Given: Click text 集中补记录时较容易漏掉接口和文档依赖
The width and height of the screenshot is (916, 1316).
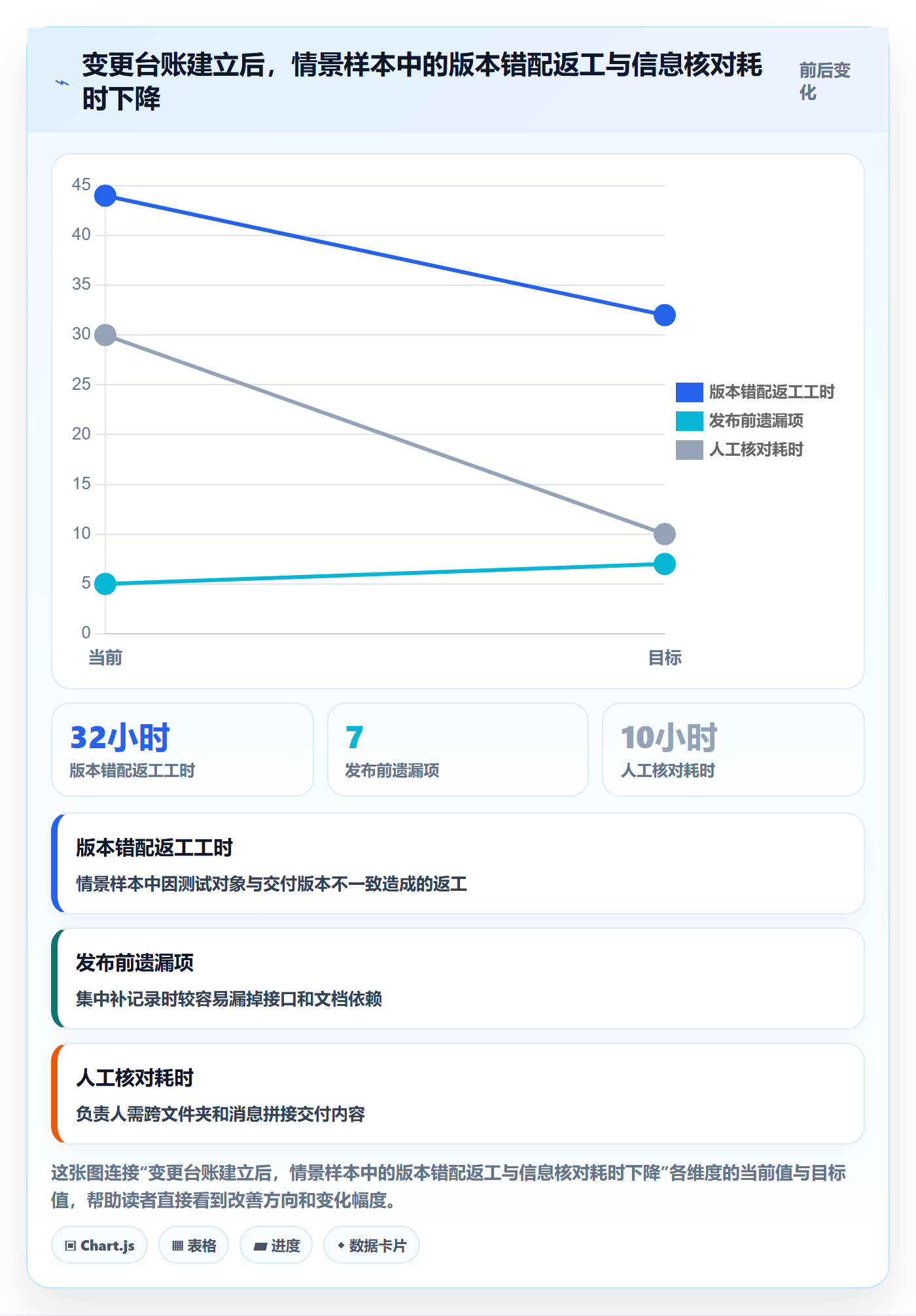Looking at the screenshot, I should coord(229,999).
